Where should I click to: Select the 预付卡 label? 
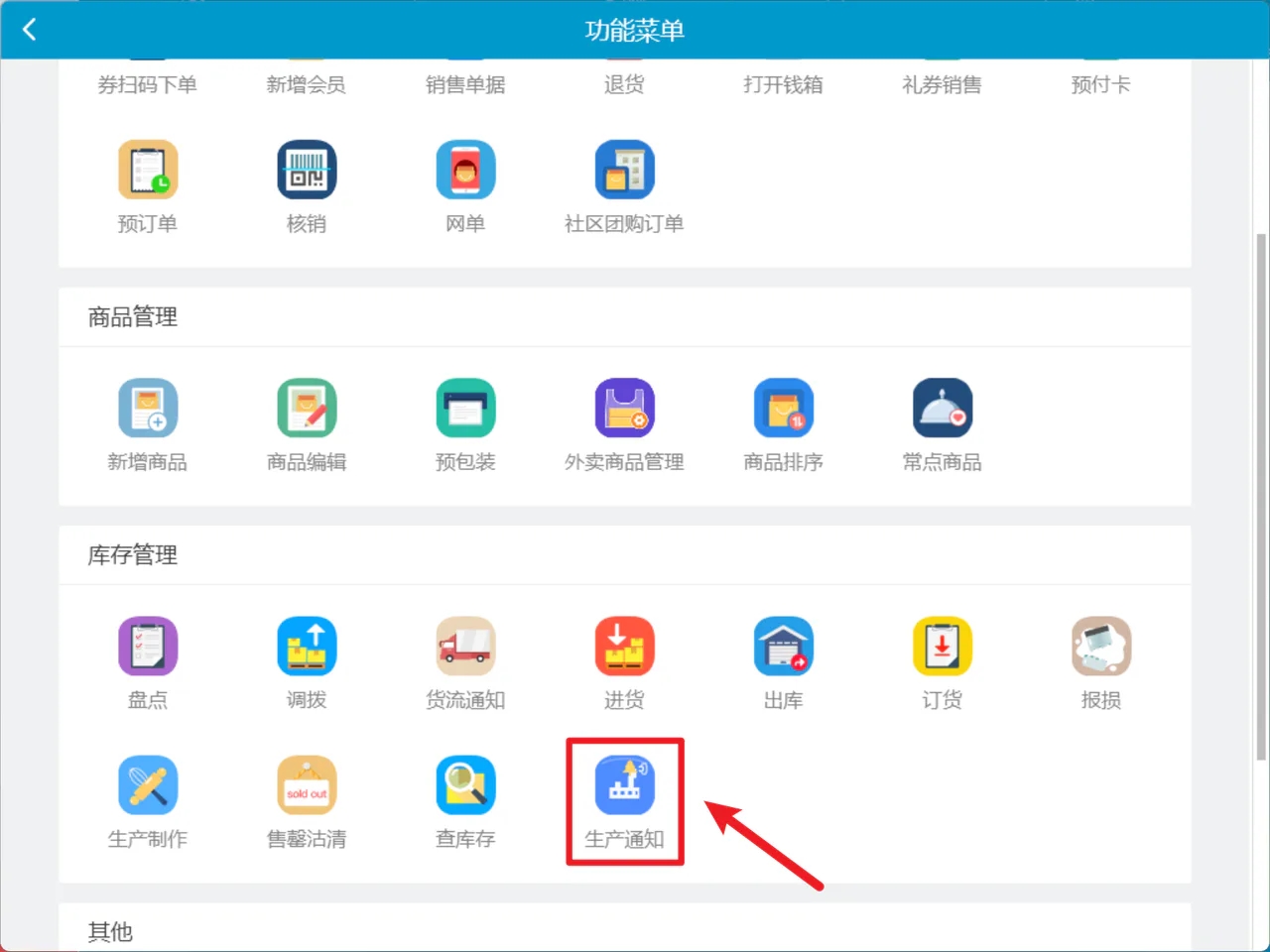pyautogui.click(x=1100, y=85)
